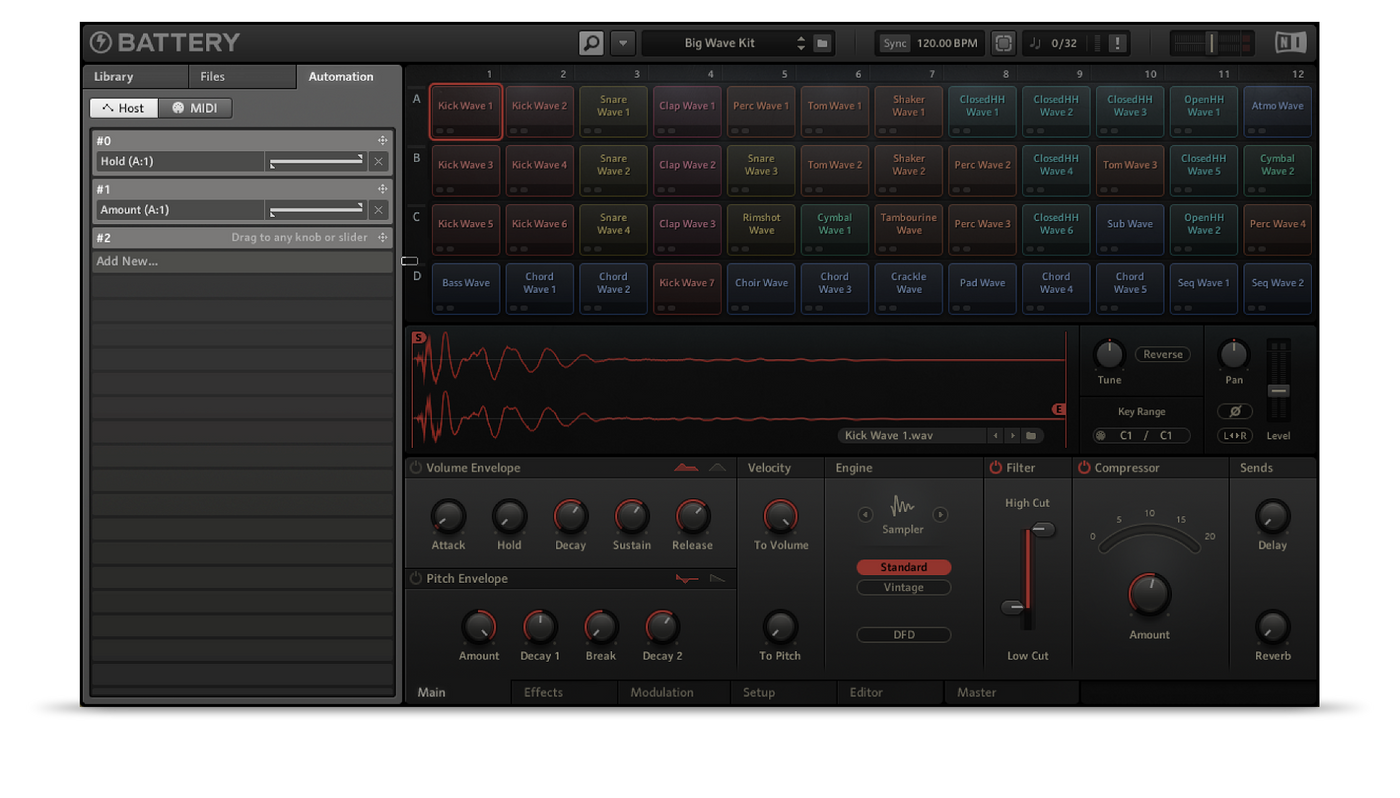
Task: Select the first pitch envelope shape icon
Action: (x=687, y=578)
